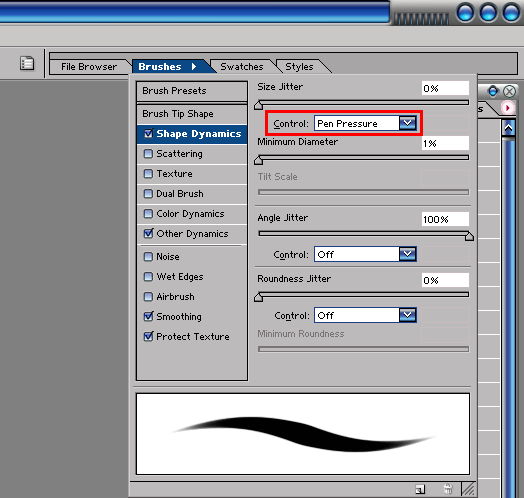The image size is (524, 498).
Task: Uncheck the Shape Dynamics checkbox
Action: click(x=148, y=134)
